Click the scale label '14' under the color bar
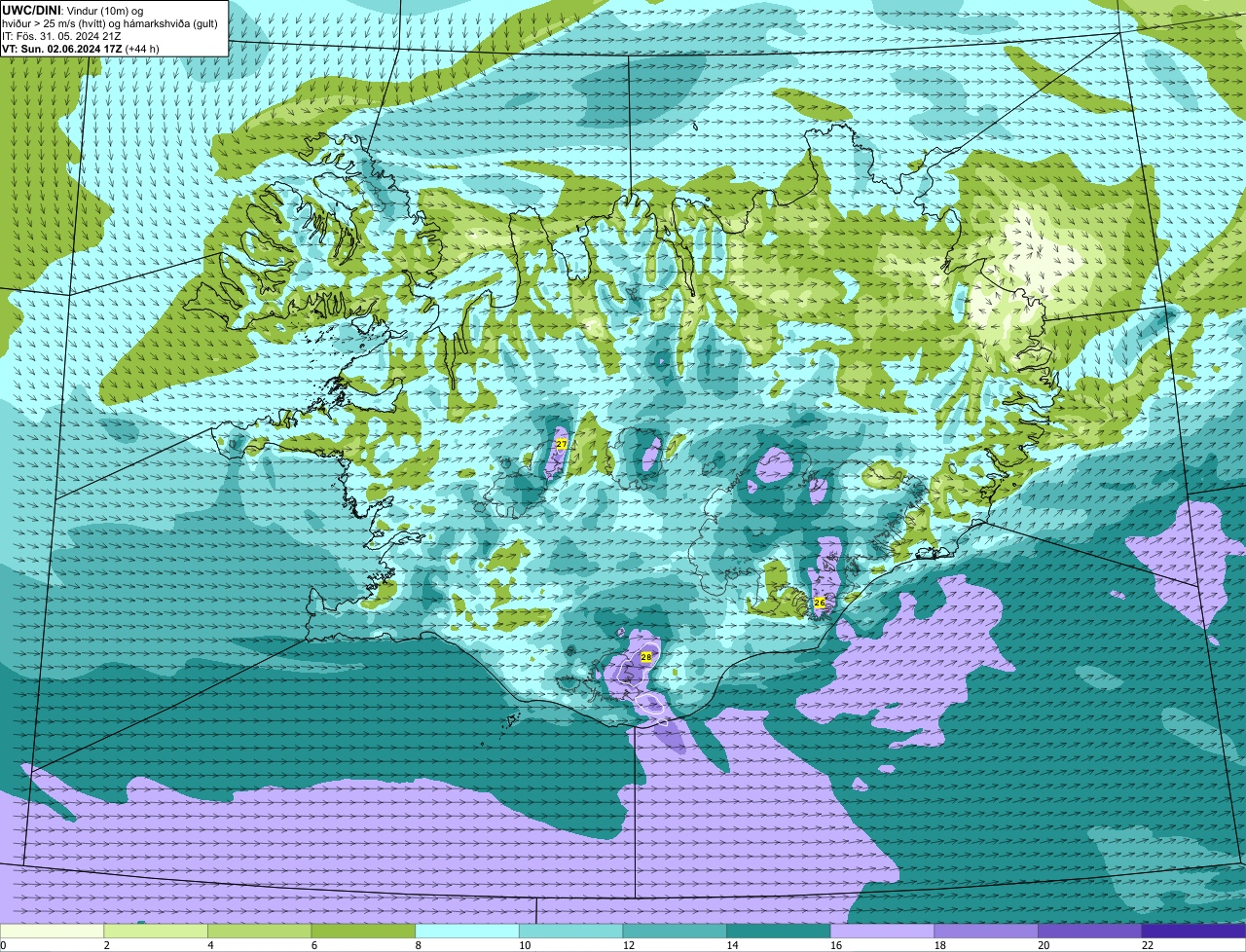Image resolution: width=1246 pixels, height=952 pixels. pos(732,945)
